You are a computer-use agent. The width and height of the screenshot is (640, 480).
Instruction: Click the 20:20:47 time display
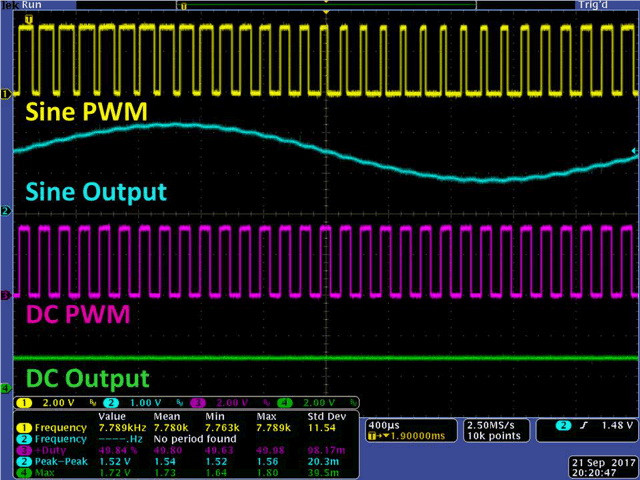coord(591,473)
